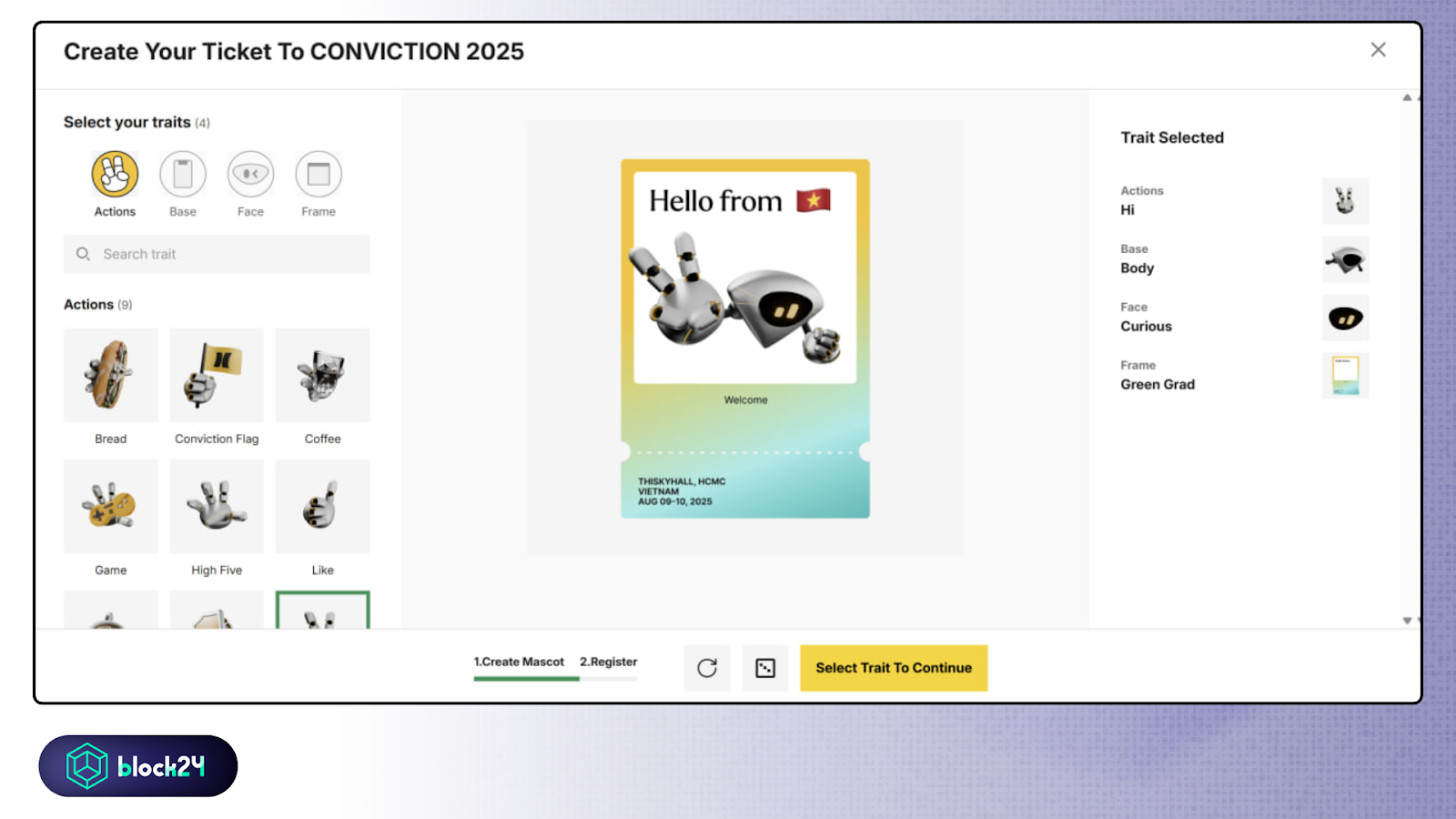The width and height of the screenshot is (1456, 819).
Task: Click the reset refresh icon button
Action: [x=707, y=668]
